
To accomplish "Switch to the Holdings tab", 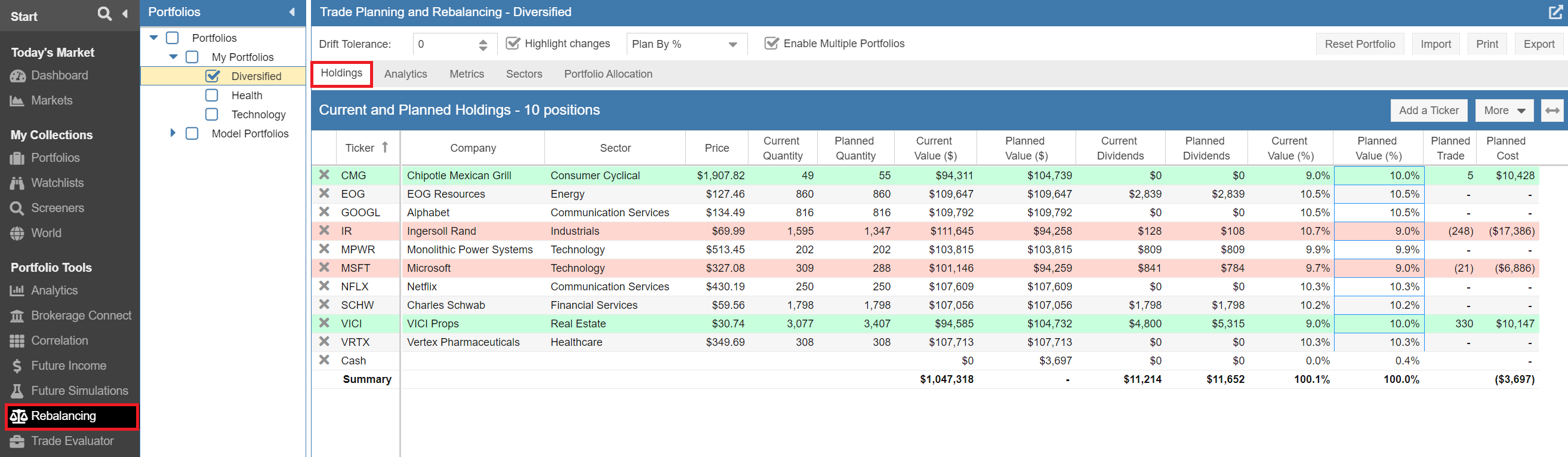I will point(341,73).
